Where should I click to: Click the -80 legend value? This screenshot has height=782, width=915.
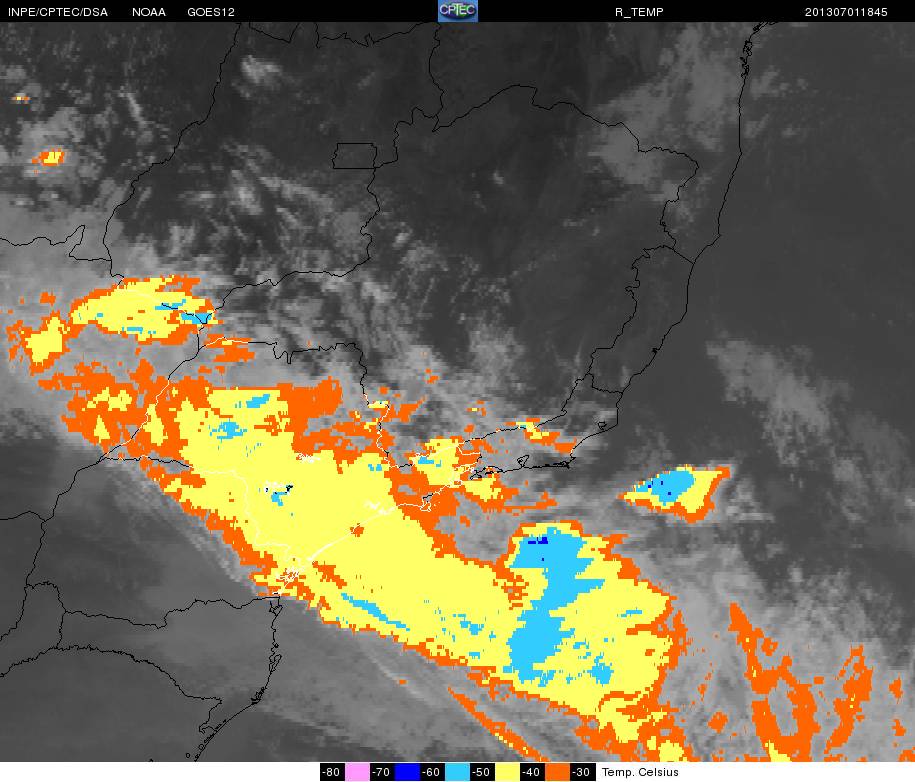[332, 772]
